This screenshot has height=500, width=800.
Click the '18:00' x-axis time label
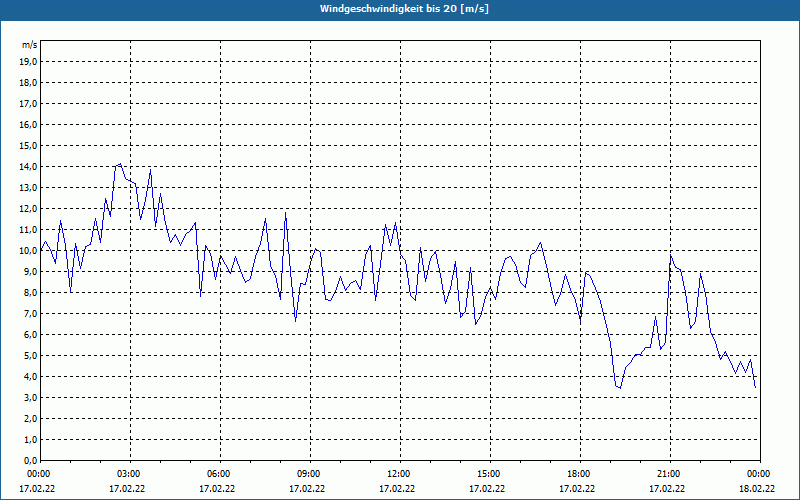(580, 474)
